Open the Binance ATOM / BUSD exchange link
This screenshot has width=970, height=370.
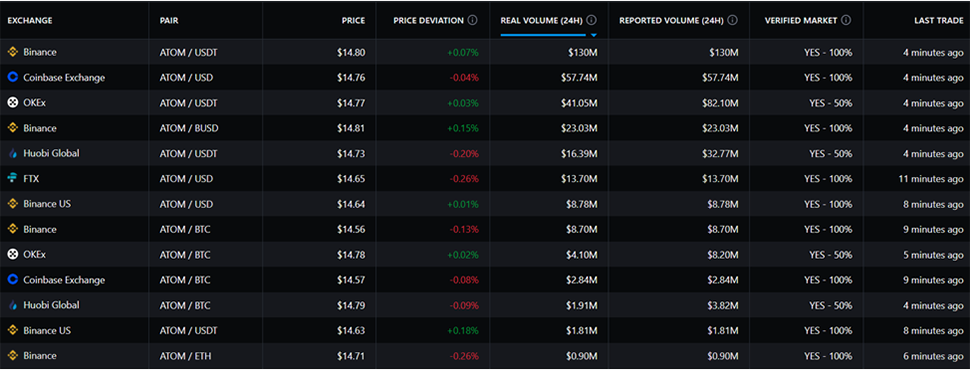(x=40, y=128)
